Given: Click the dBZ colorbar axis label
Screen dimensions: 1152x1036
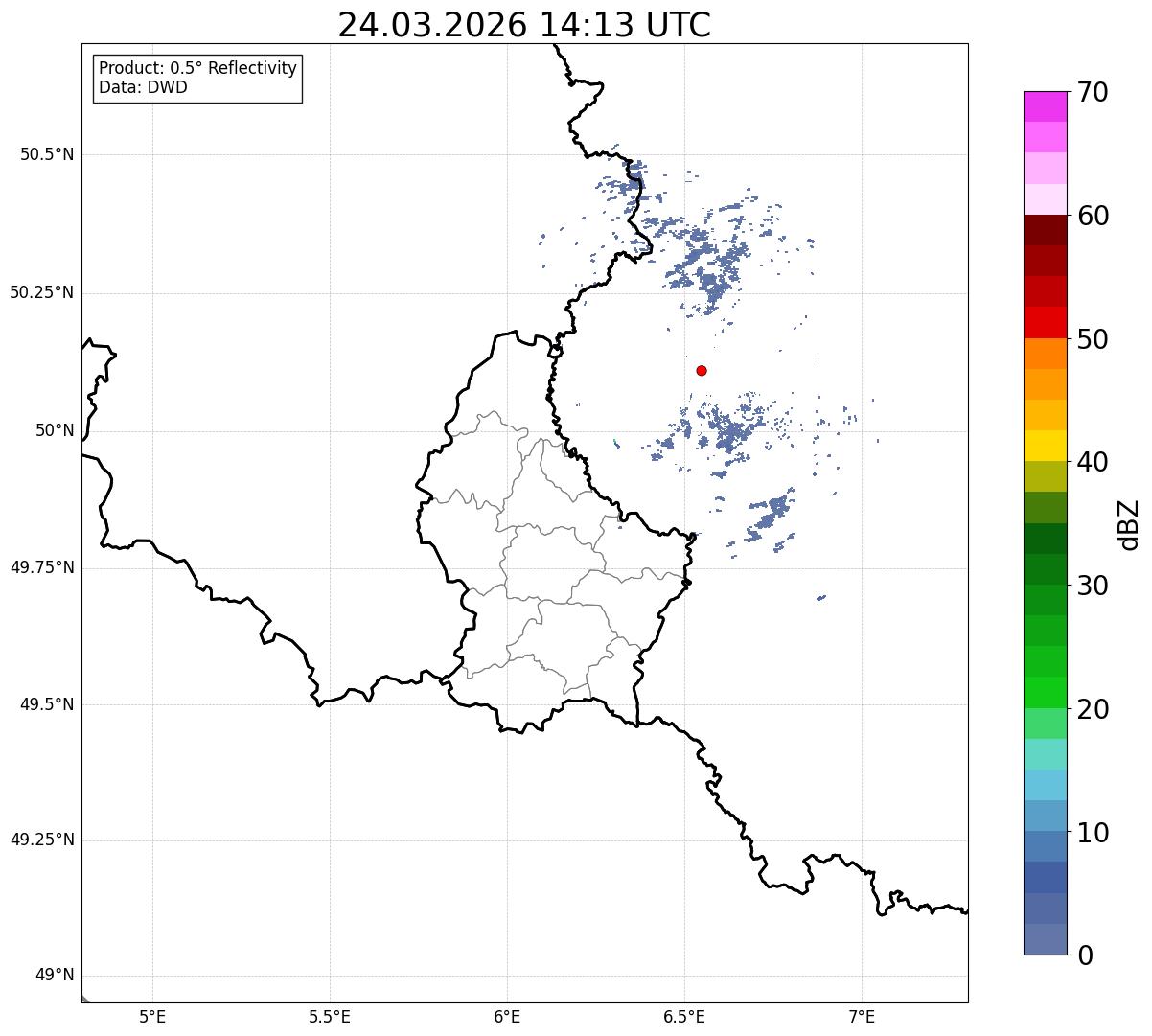Looking at the screenshot, I should [1129, 523].
